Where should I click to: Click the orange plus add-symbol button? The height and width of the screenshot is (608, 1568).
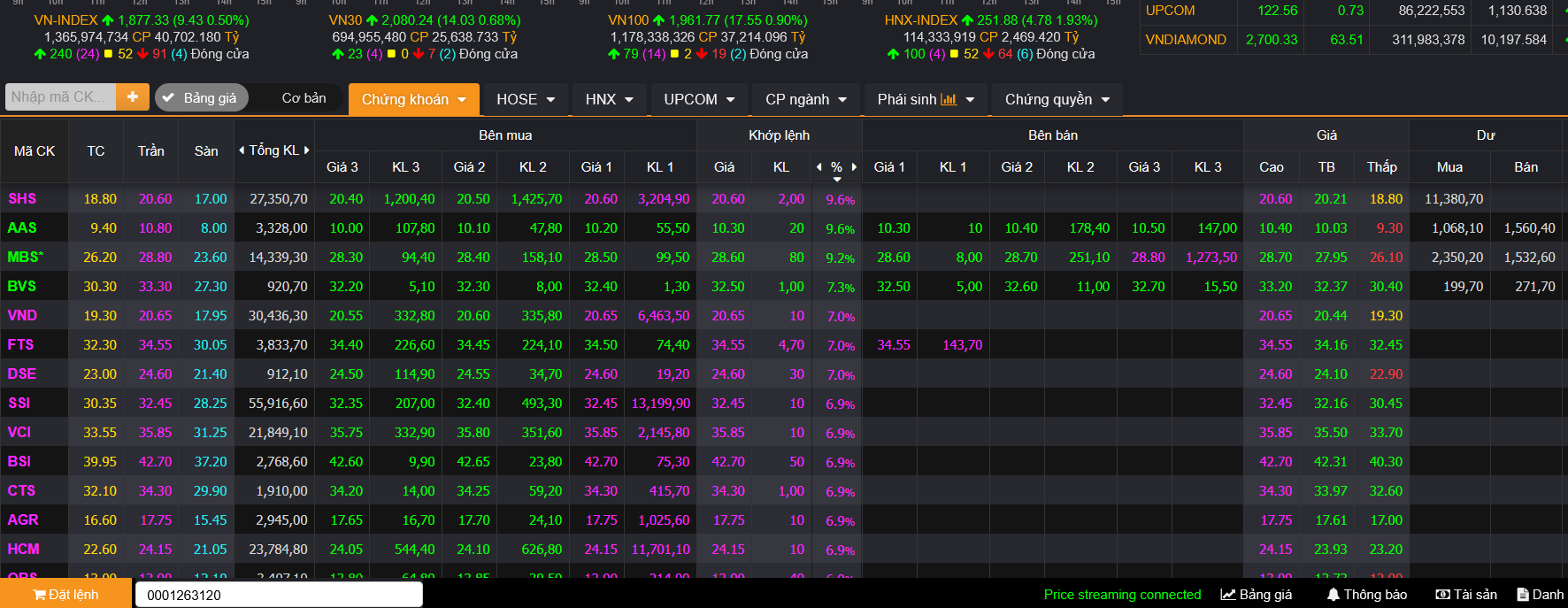(x=132, y=97)
